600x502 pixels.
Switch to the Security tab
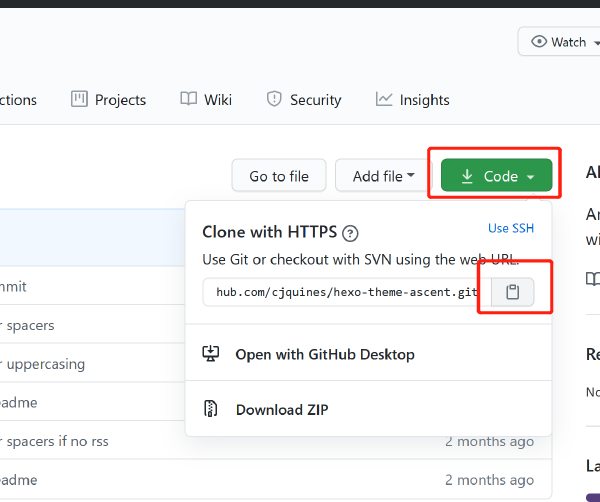point(304,99)
